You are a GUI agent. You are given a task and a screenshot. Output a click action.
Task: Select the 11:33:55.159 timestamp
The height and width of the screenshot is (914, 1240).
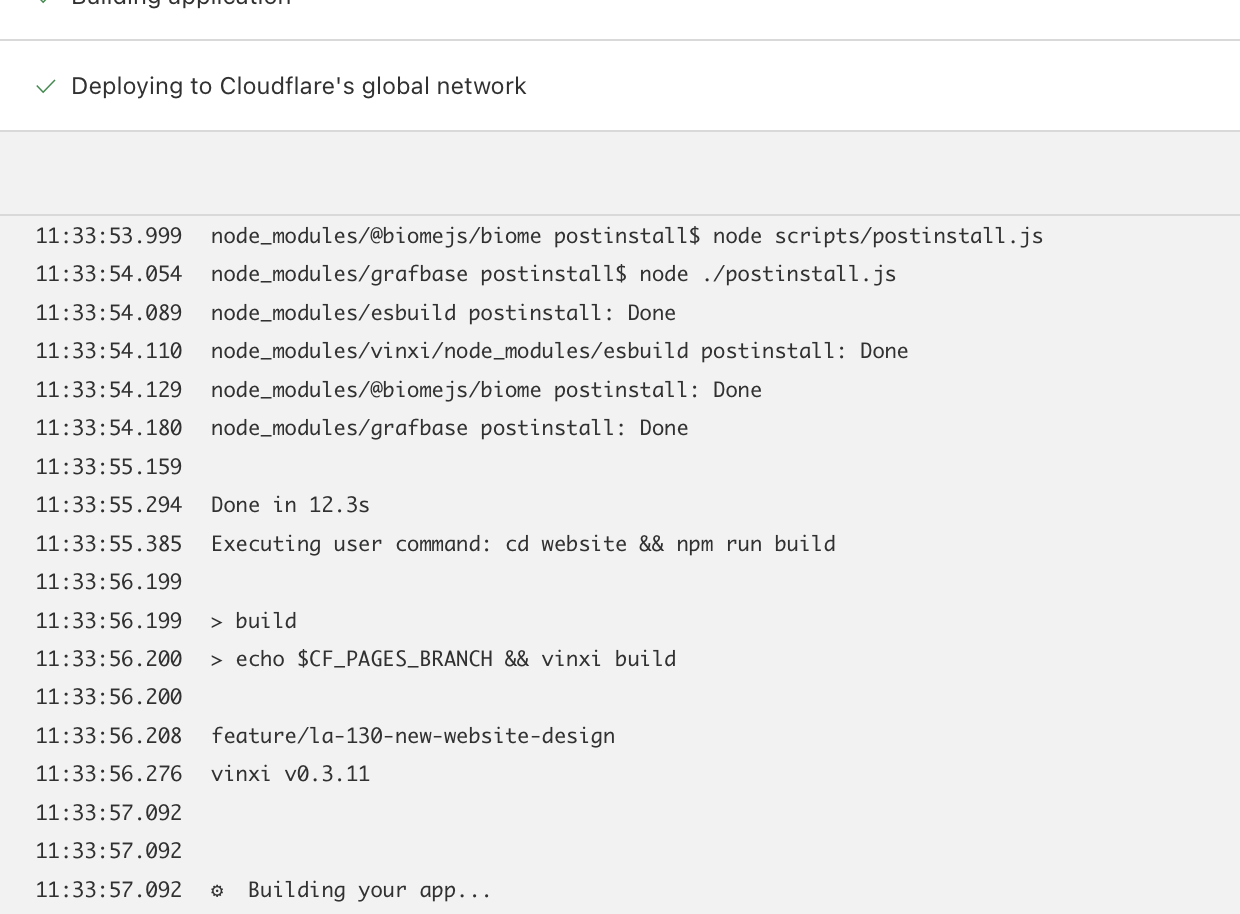coord(109,467)
